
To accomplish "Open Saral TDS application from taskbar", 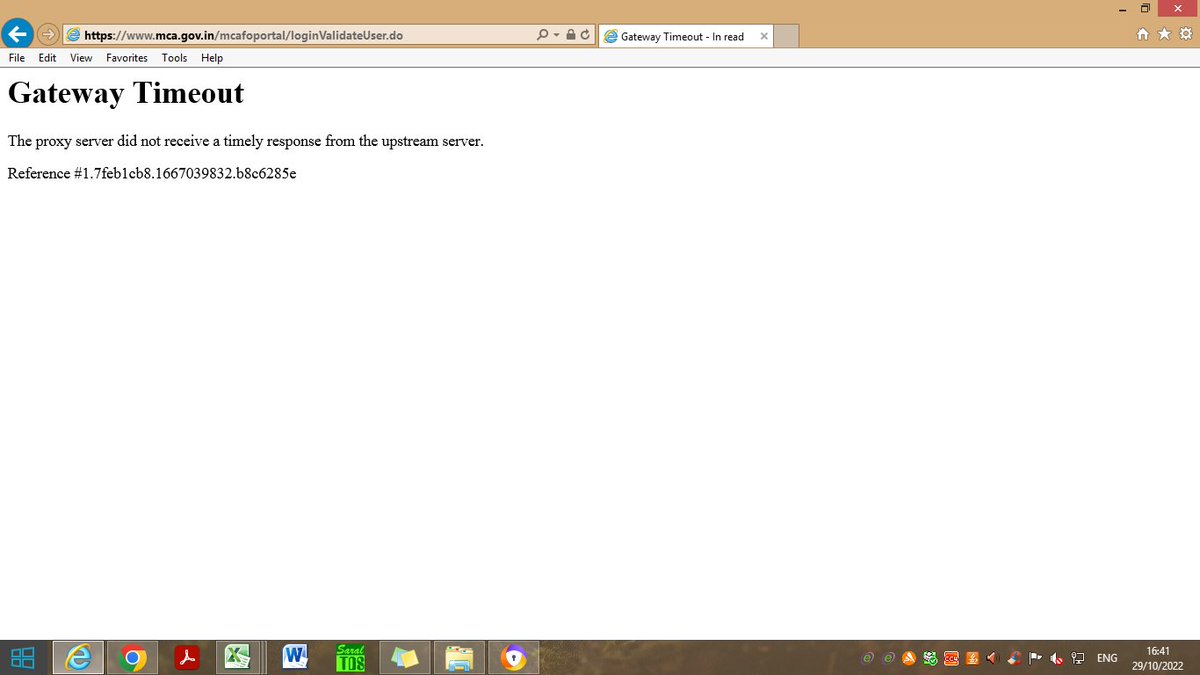I will [x=351, y=657].
